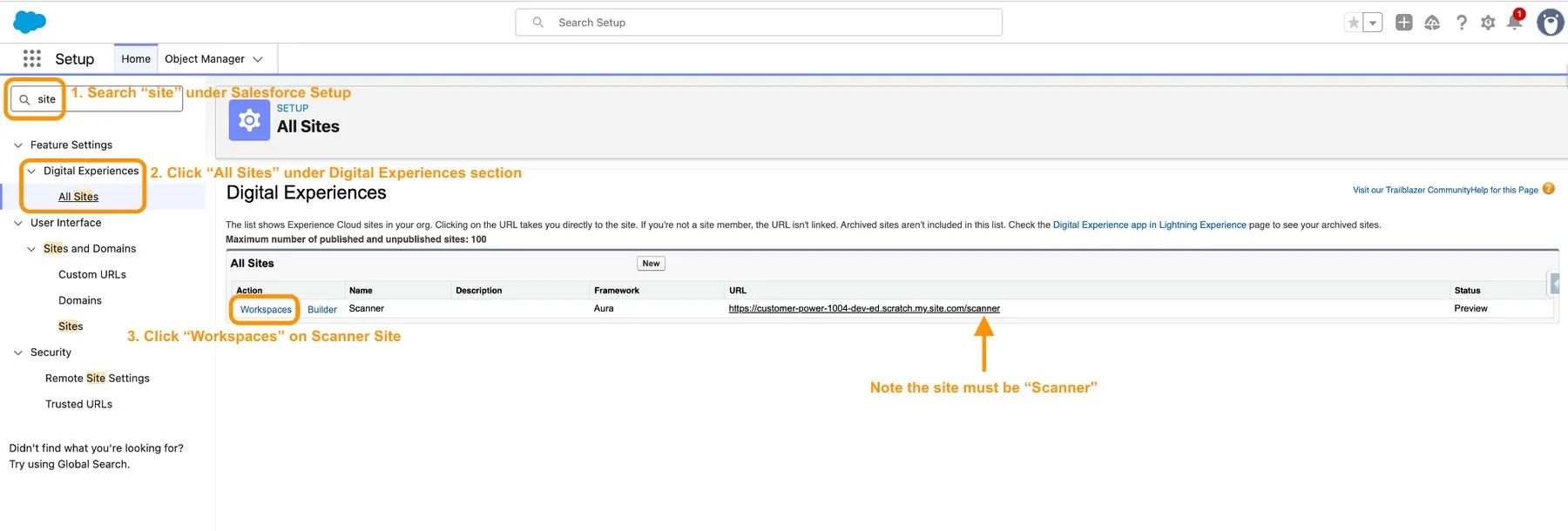Open the App Launcher dots grid
Screen dimensions: 1568x531
click(x=32, y=58)
